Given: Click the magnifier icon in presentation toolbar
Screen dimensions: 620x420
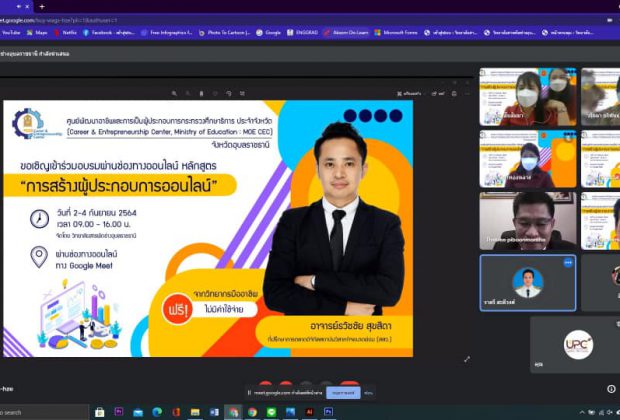Looking at the screenshot, I should coord(174,93).
